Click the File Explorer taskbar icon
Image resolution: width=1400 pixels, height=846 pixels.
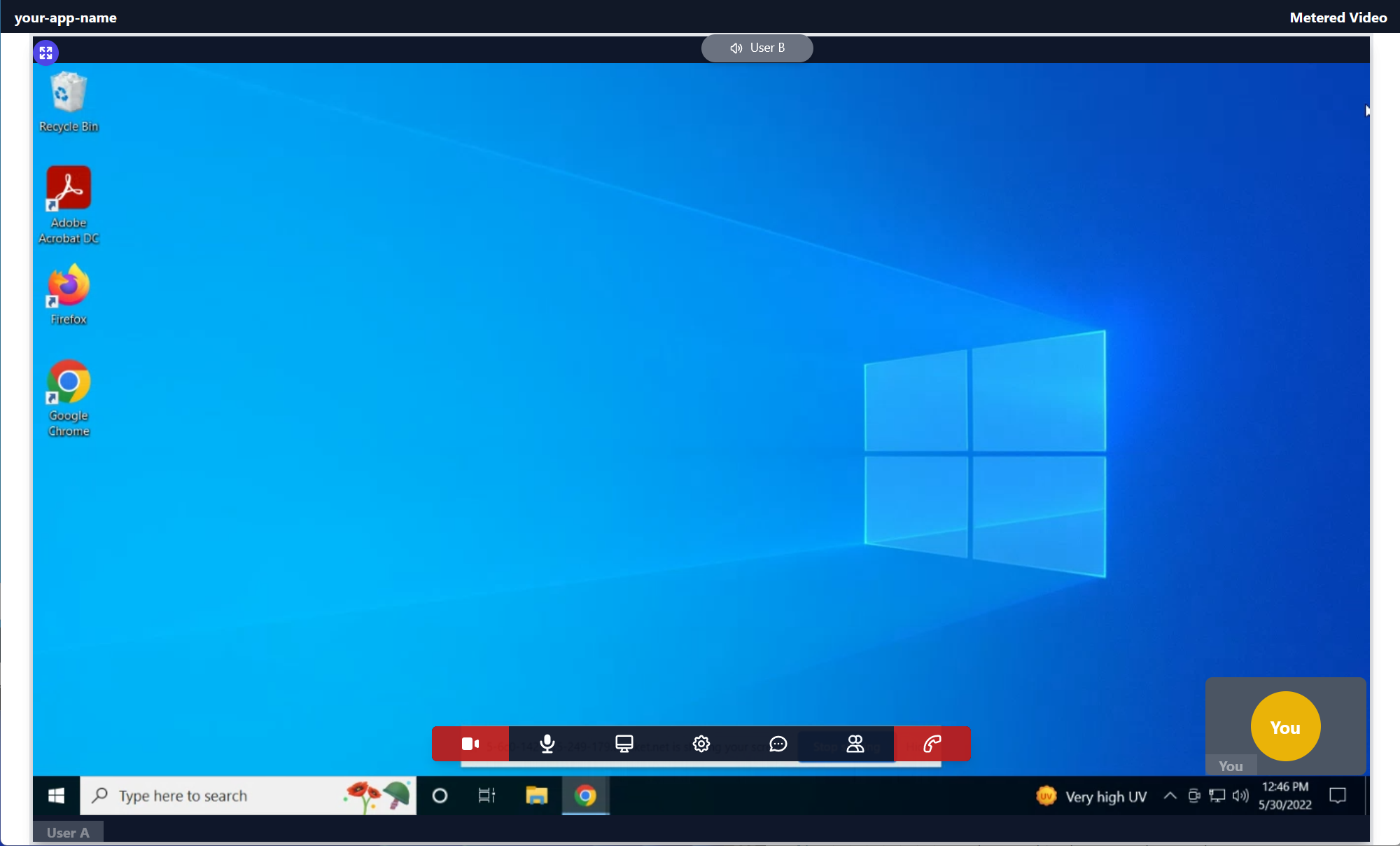point(536,796)
